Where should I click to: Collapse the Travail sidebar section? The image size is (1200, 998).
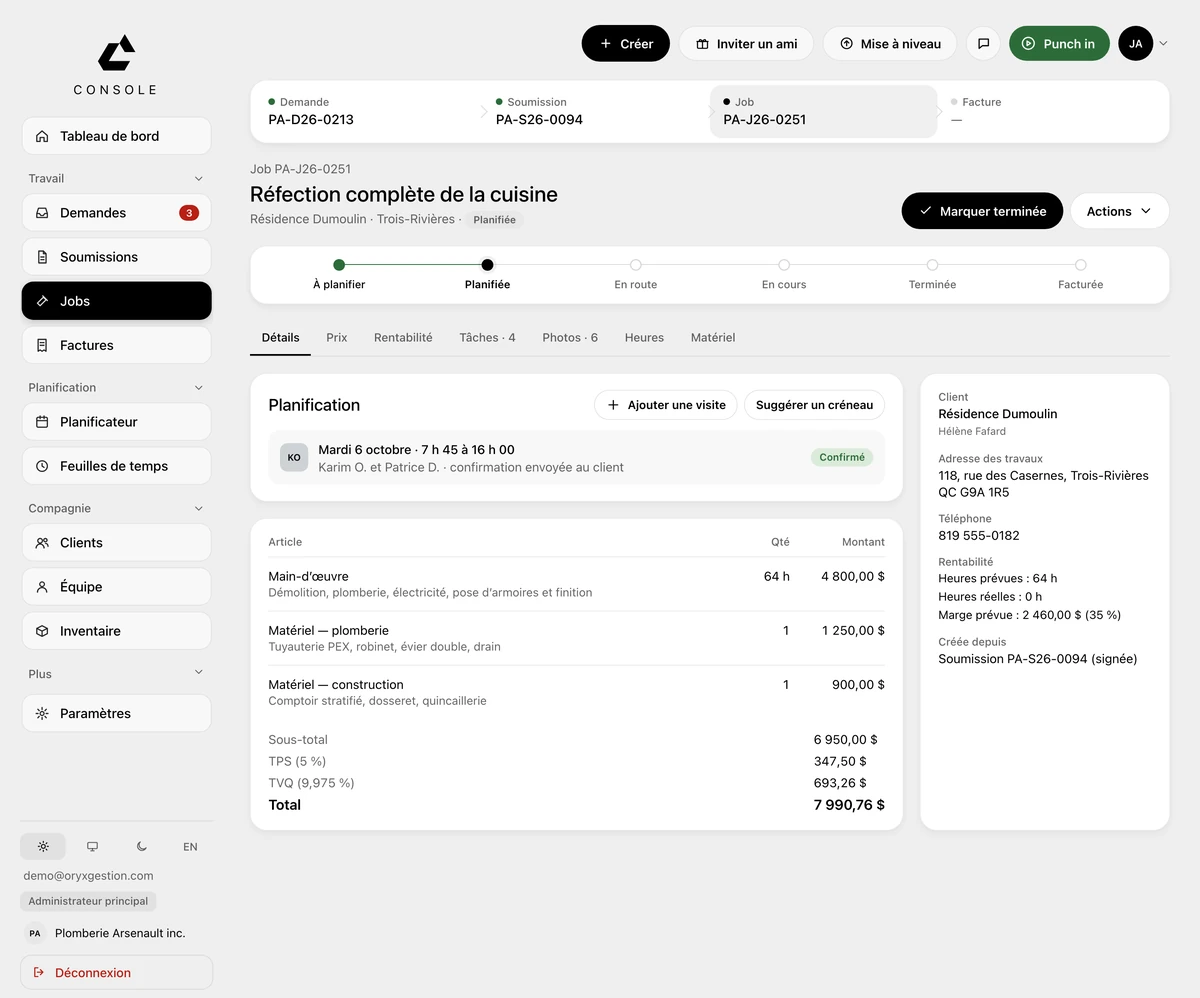click(198, 179)
